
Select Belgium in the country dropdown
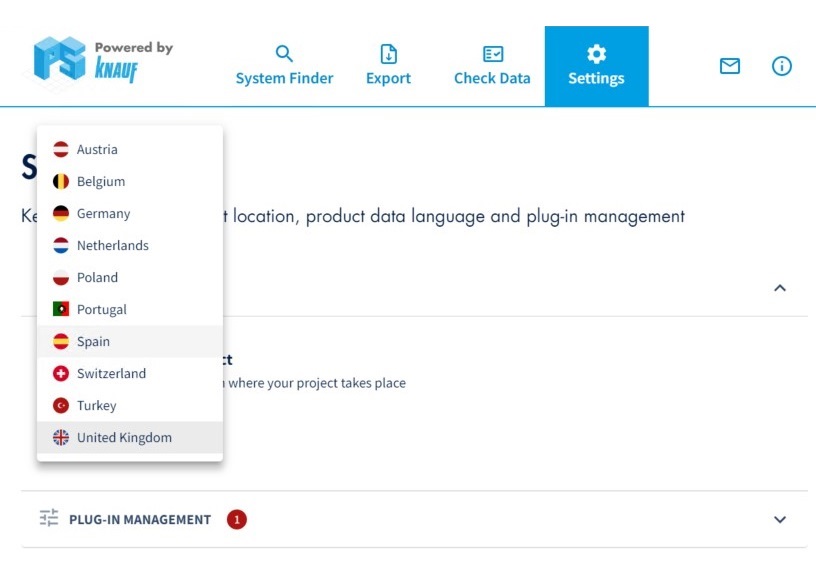(101, 182)
